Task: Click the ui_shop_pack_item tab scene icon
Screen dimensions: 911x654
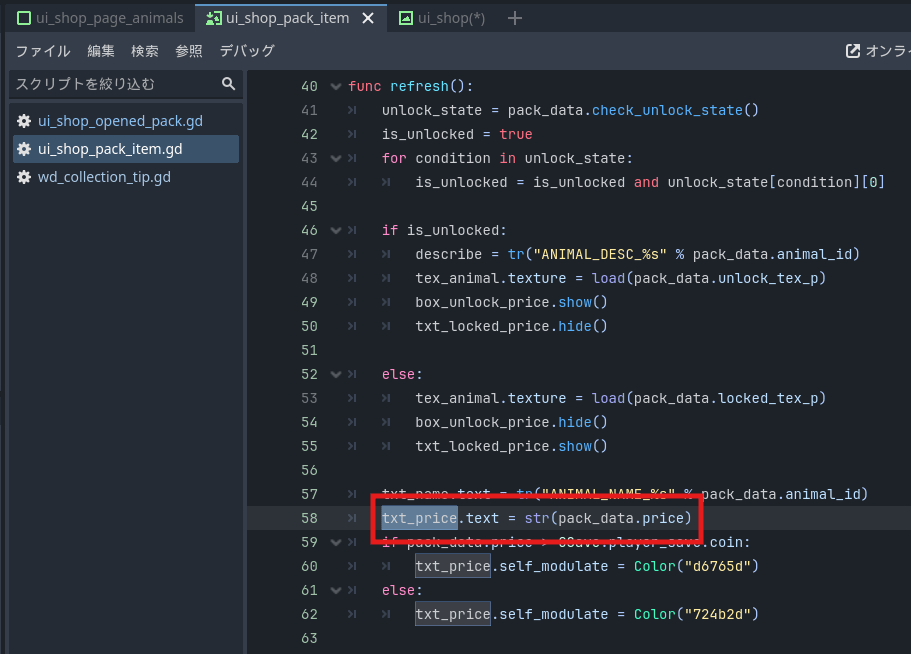Action: pos(214,18)
